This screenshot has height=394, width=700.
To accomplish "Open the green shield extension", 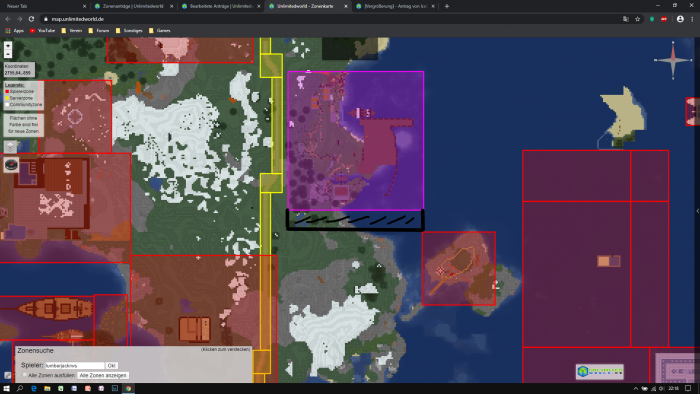I will [652, 19].
